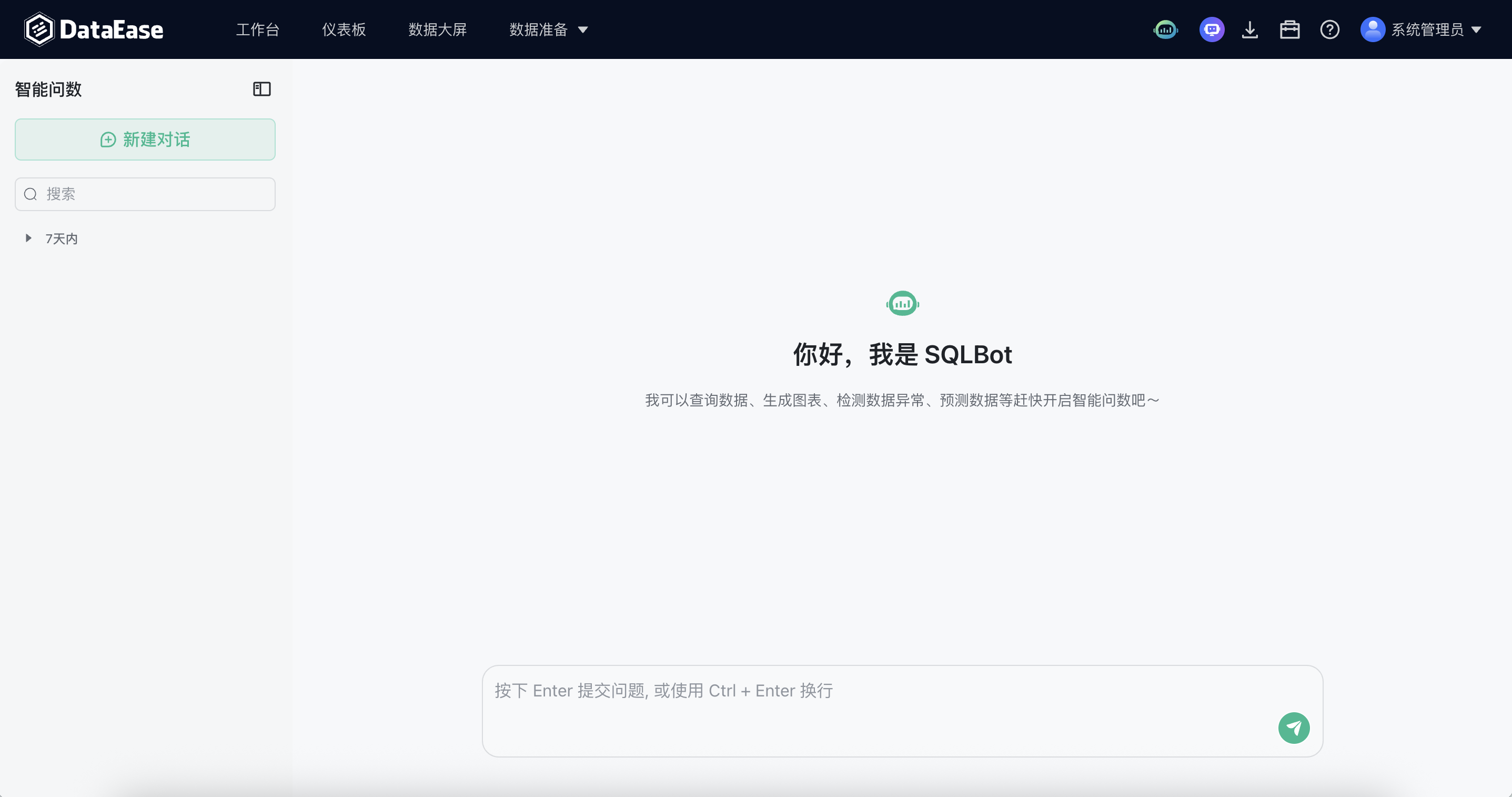Focus the 搜索 conversation search field

click(x=156, y=194)
